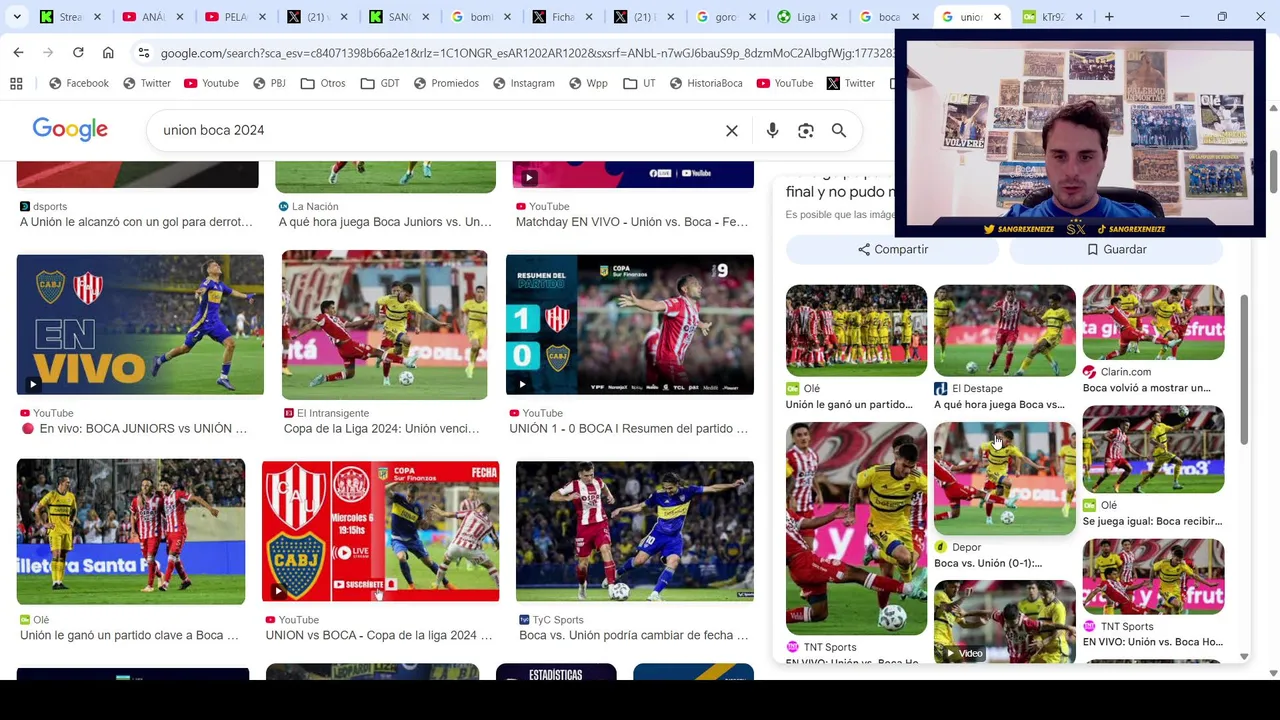Open the X Twitter bookmark
The height and width of the screenshot is (720, 1280).
pos(850,83)
